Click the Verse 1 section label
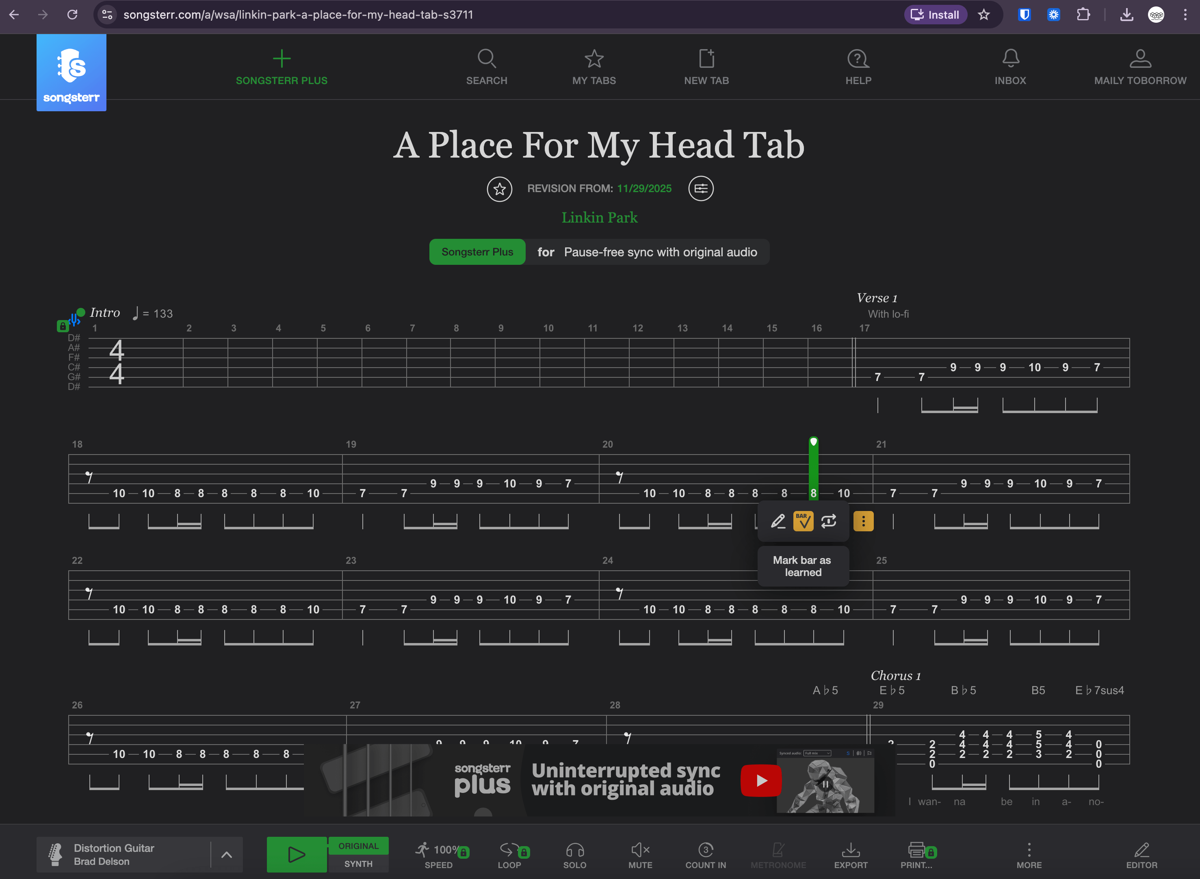Screen dimensions: 1200x879 (x=877, y=298)
